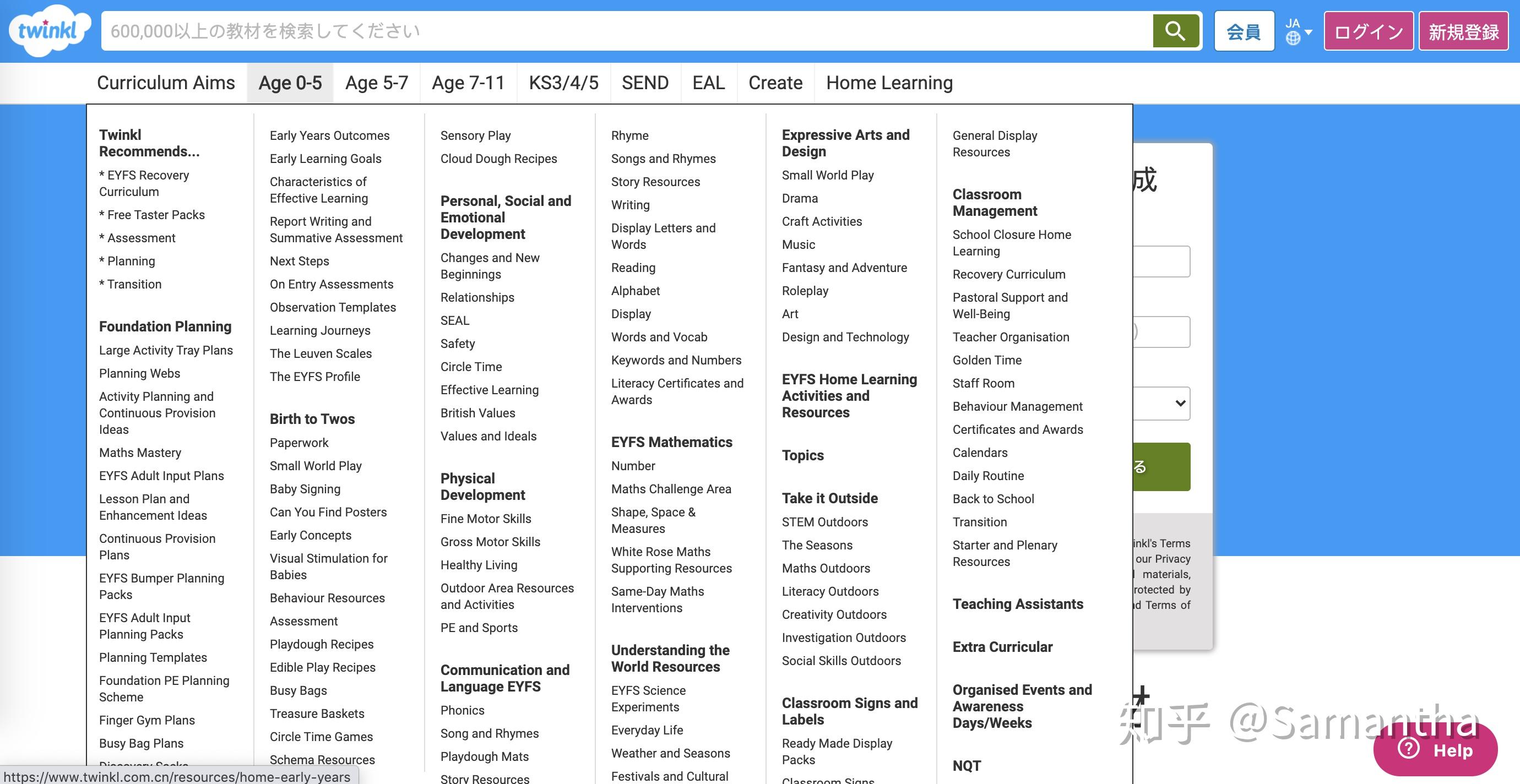1520x784 pixels.
Task: Open the KS3/4/5 menu
Action: [x=563, y=83]
